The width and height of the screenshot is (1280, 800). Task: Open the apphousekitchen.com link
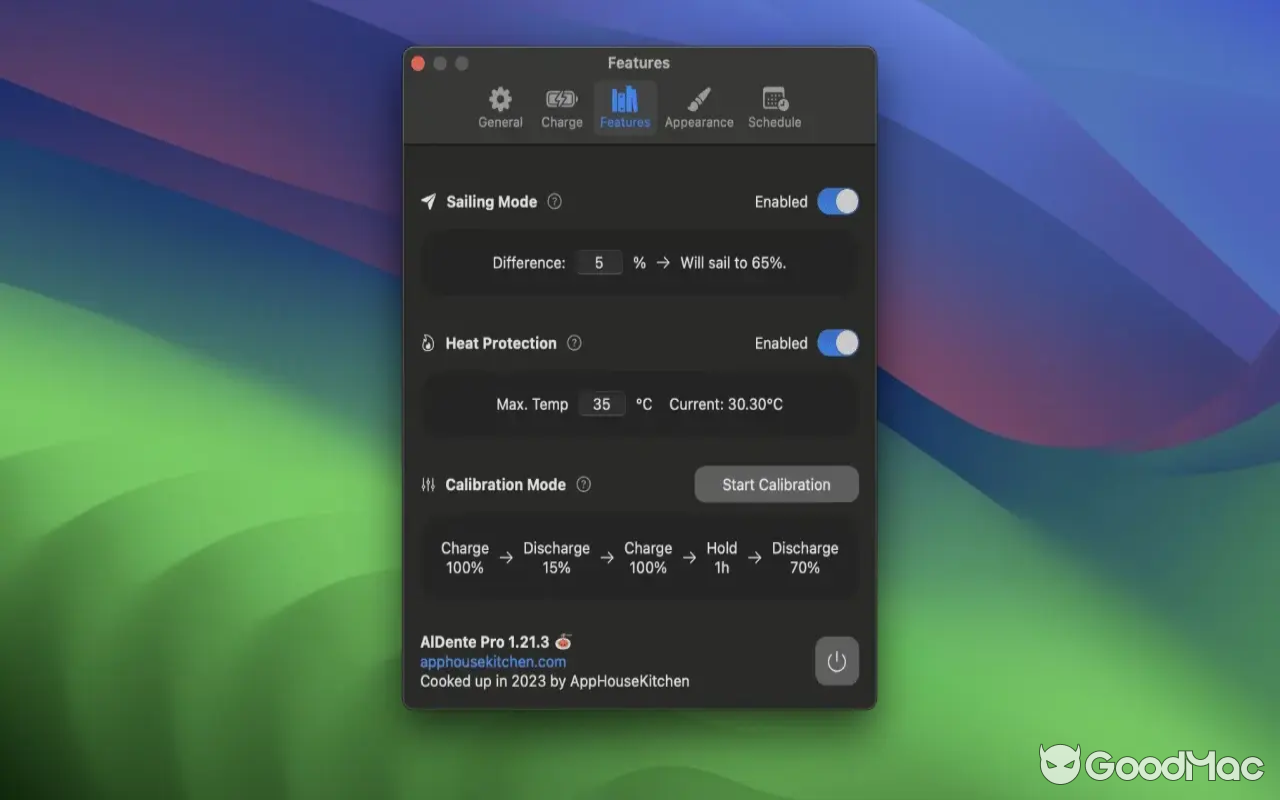coord(492,661)
